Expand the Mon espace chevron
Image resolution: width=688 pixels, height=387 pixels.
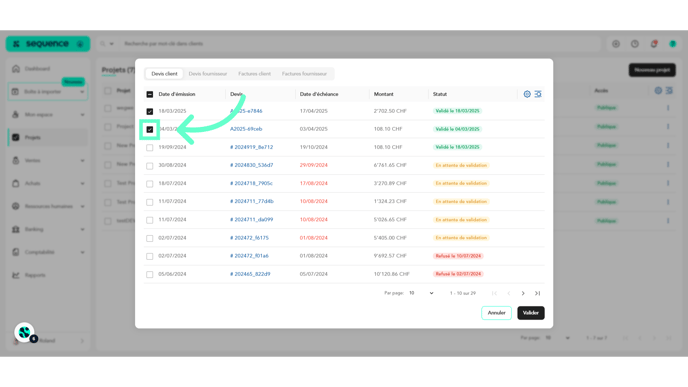point(82,115)
